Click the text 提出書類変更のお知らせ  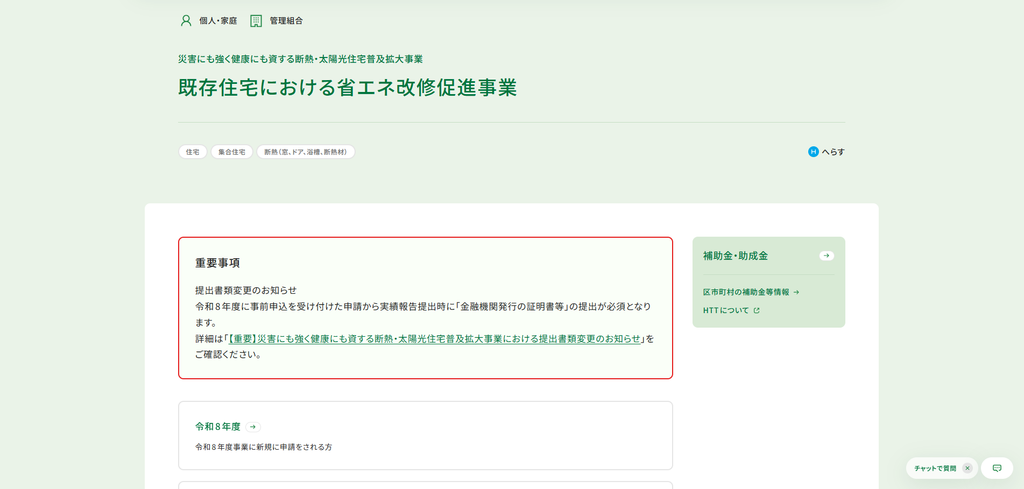pyautogui.click(x=246, y=291)
